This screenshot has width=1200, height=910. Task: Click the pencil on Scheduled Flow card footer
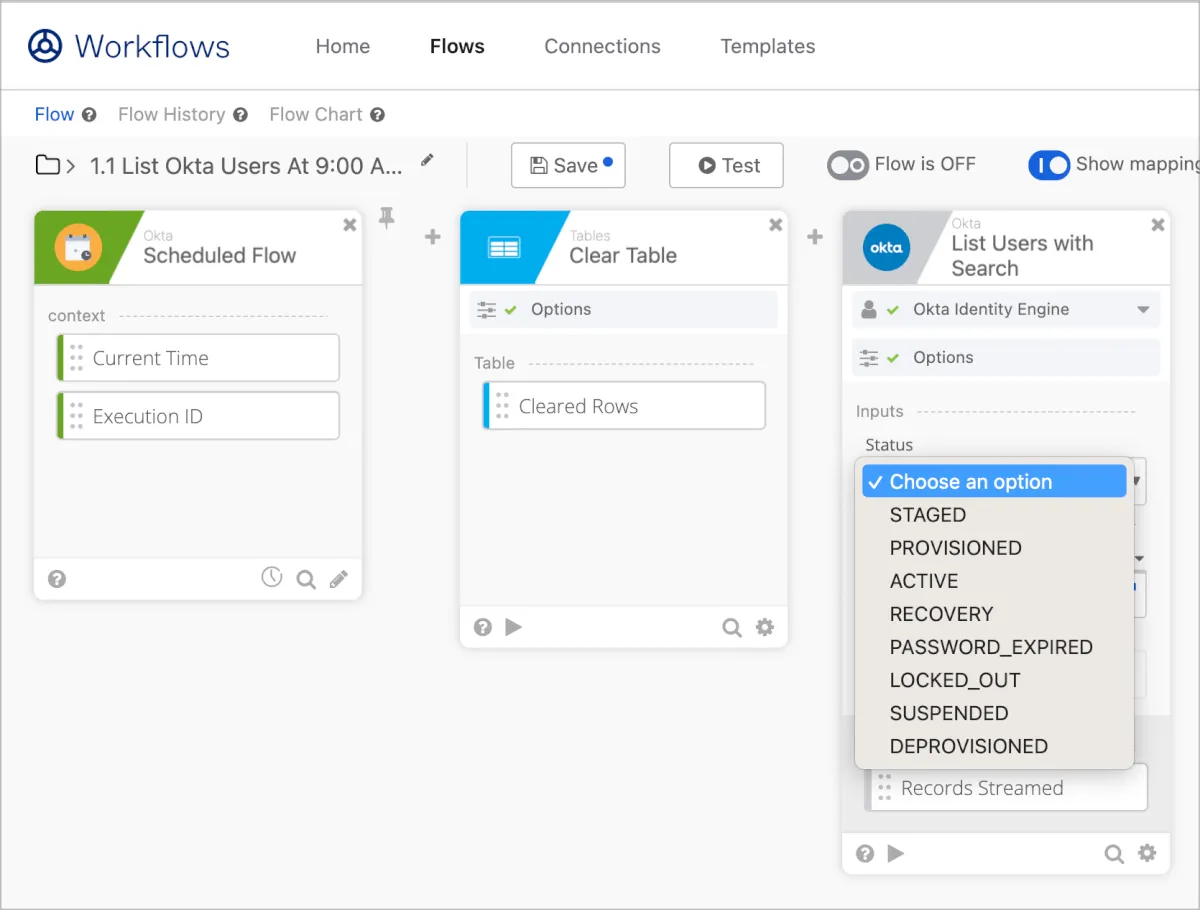point(339,579)
